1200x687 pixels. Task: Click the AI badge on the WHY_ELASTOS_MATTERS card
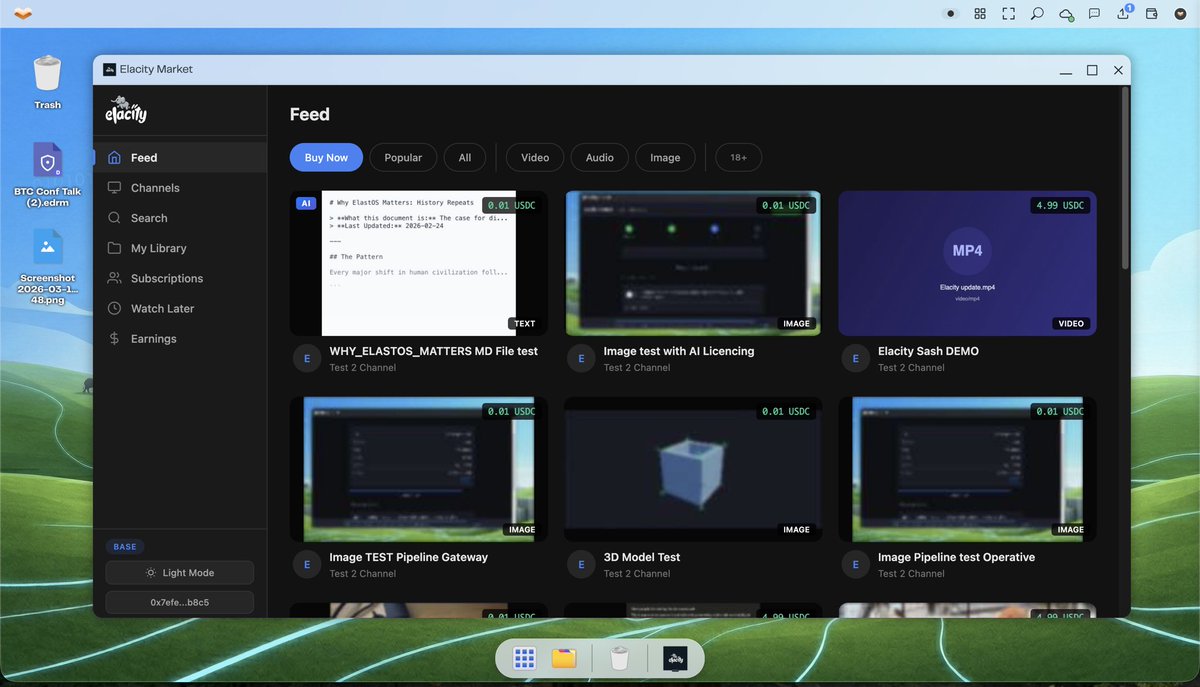tap(306, 204)
